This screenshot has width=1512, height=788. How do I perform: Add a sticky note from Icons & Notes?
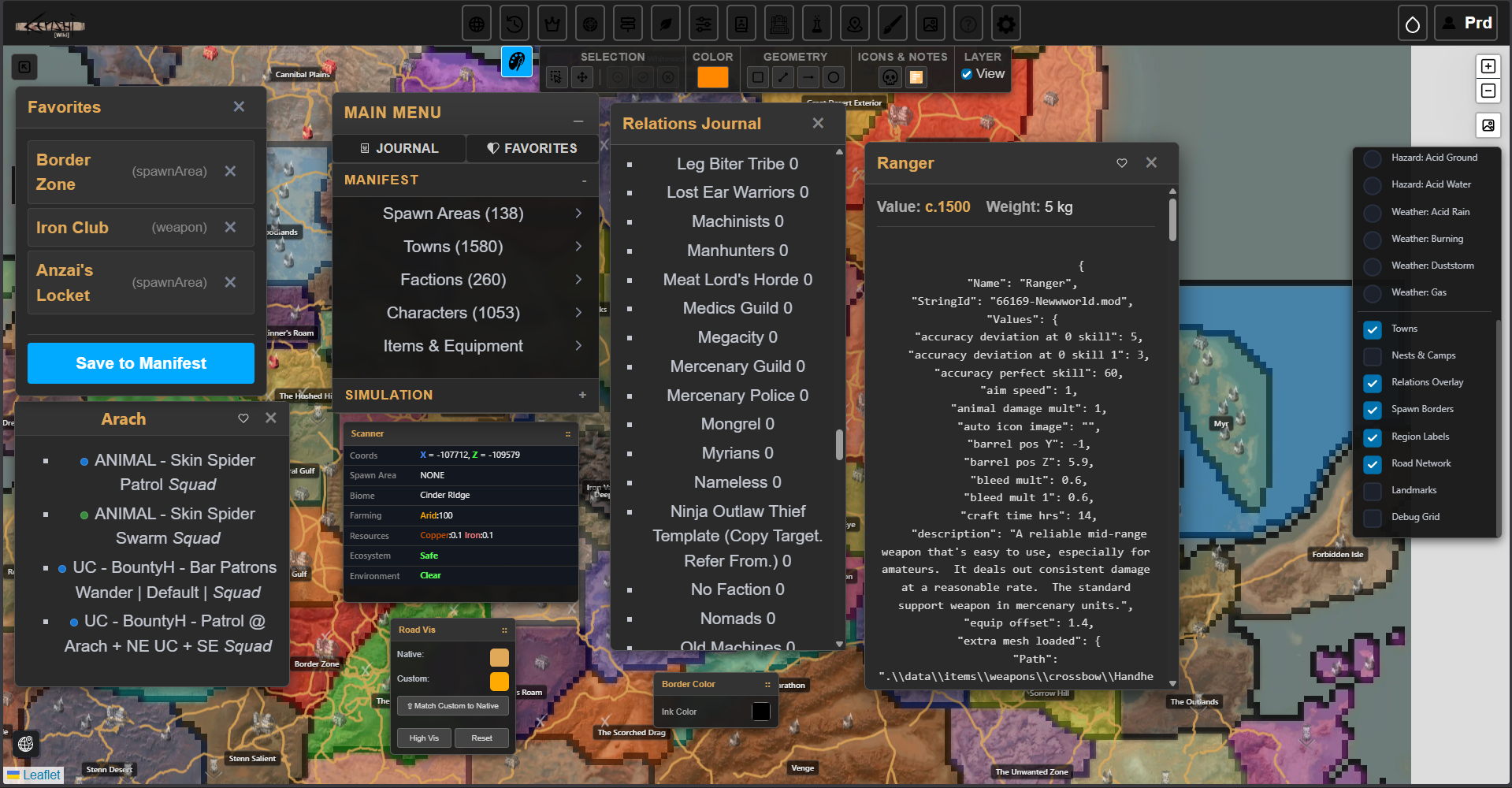click(916, 77)
